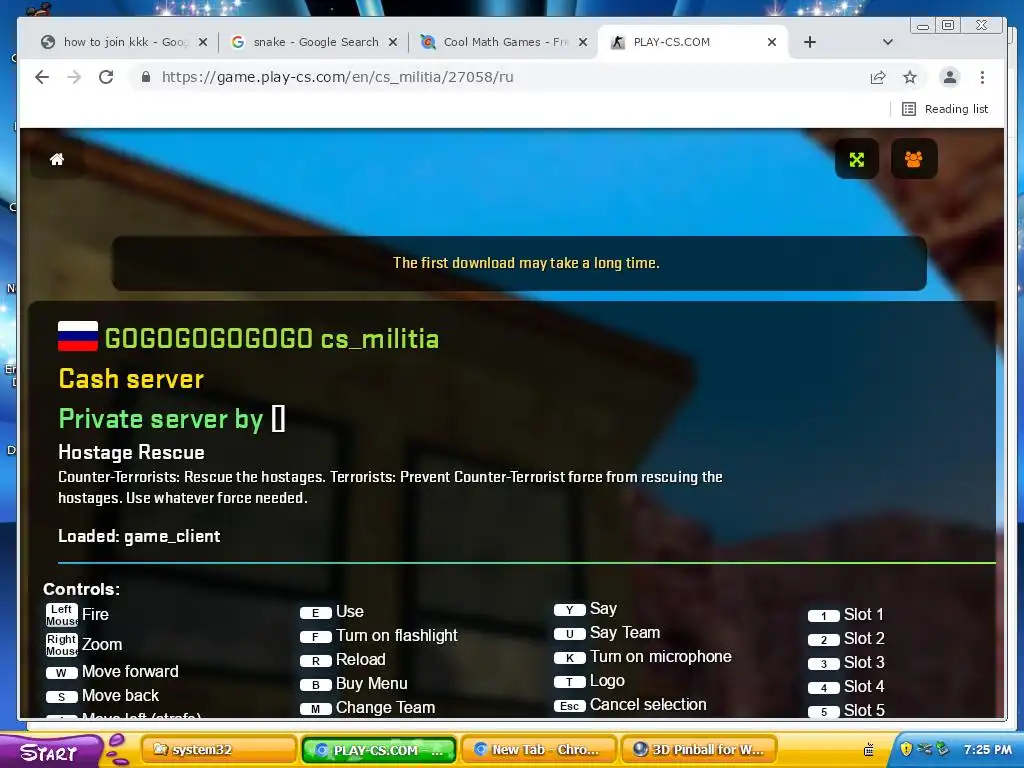This screenshot has height=768, width=1024.
Task: Click the Russian flag server icon
Action: [x=78, y=336]
